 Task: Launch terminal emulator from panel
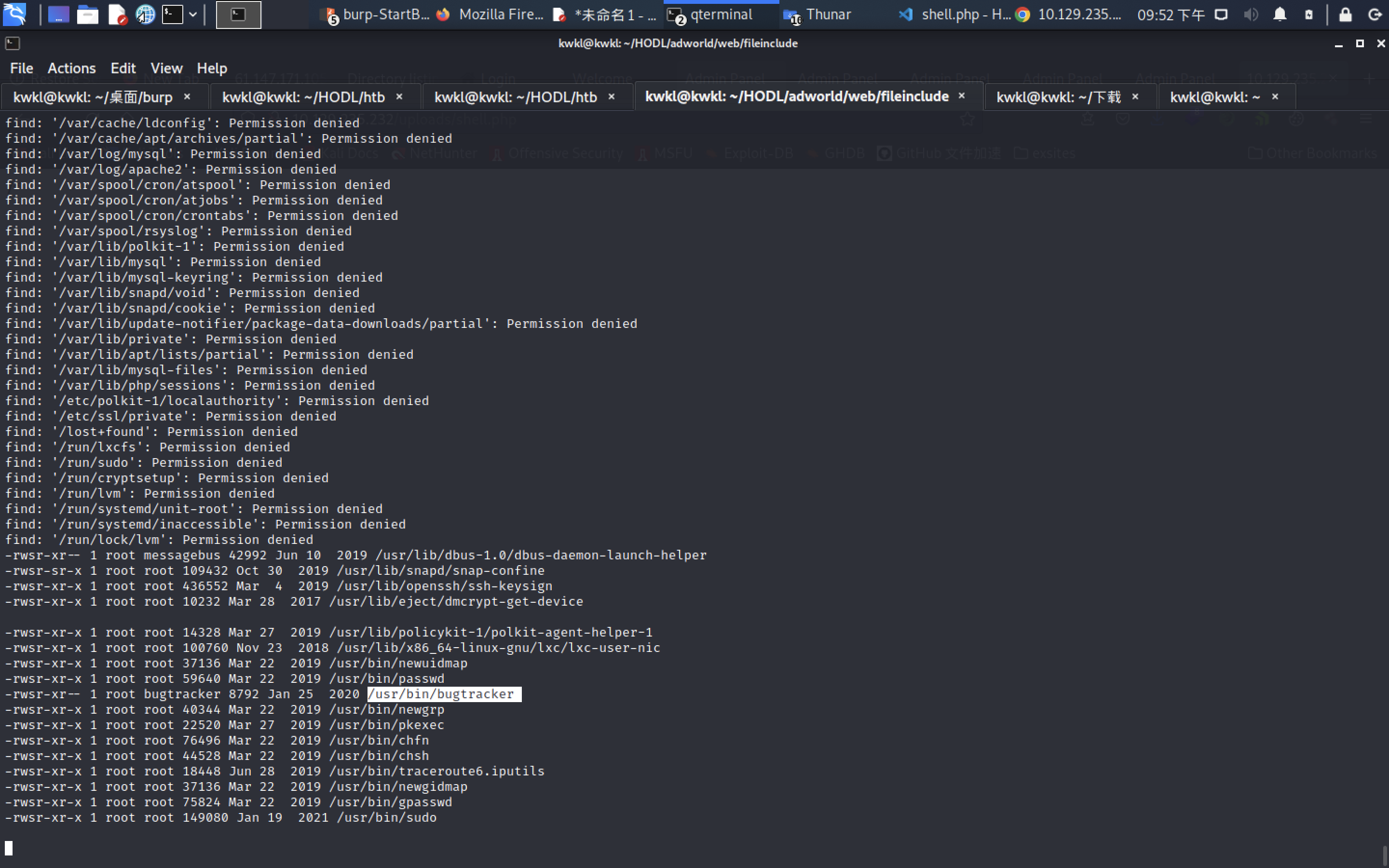pyautogui.click(x=172, y=14)
